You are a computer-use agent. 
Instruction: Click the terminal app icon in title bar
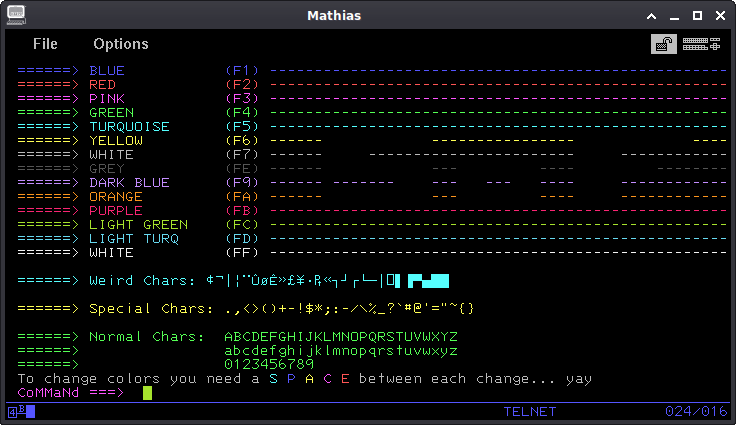pyautogui.click(x=16, y=15)
